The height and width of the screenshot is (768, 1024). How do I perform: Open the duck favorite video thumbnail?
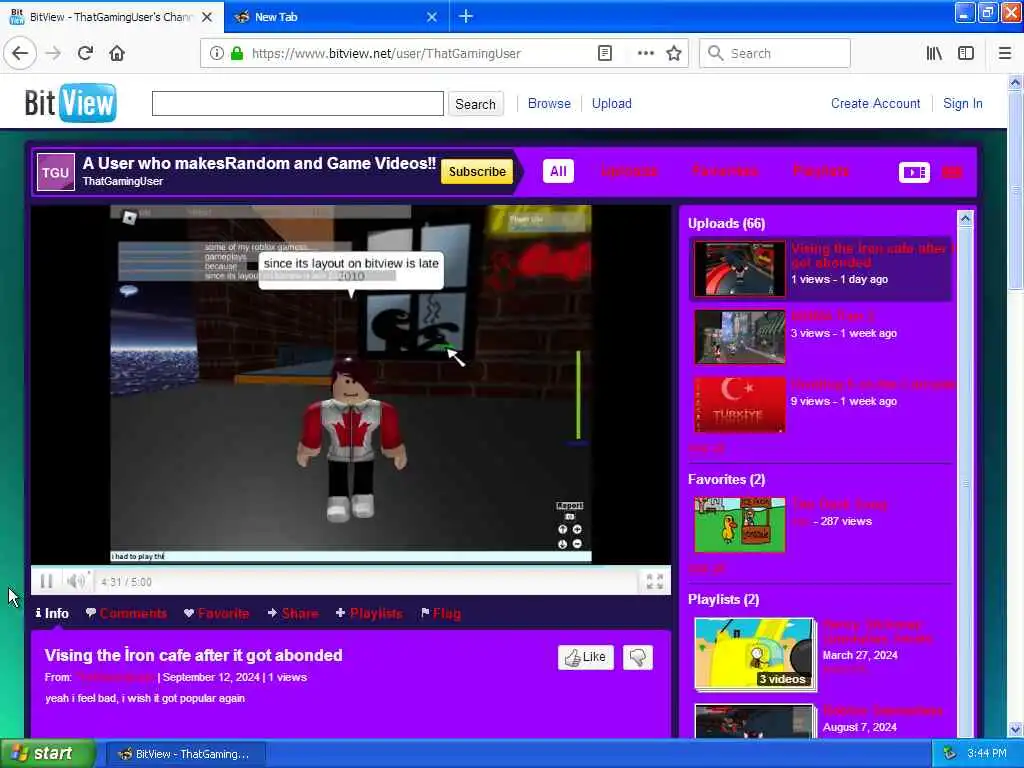740,524
